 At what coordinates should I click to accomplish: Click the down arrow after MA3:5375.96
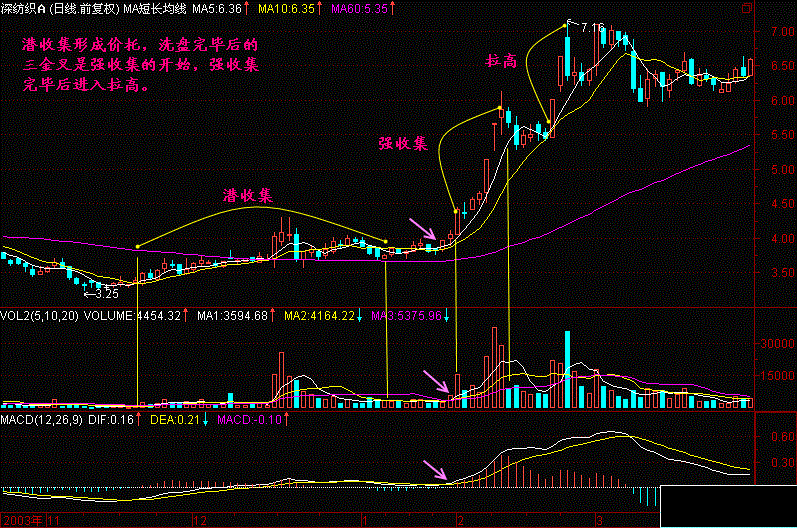pos(445,316)
